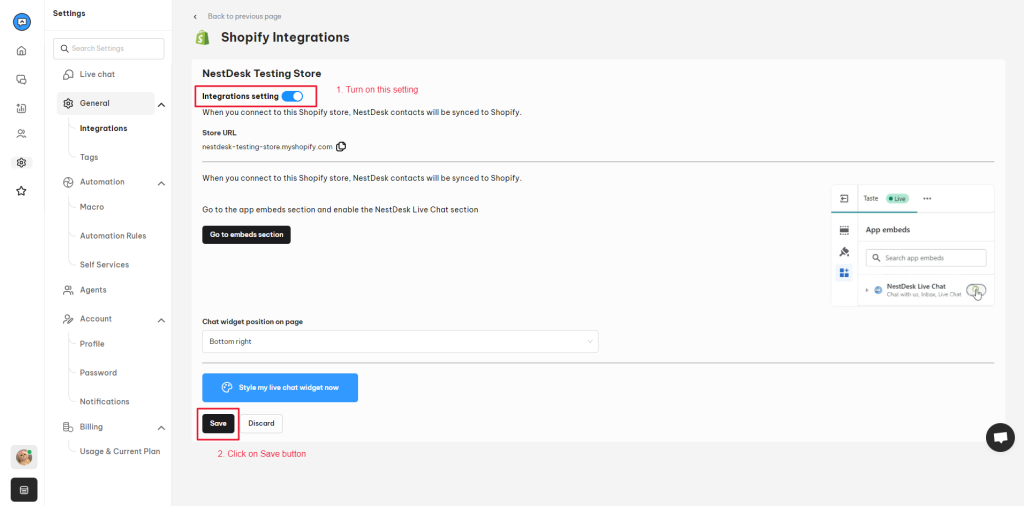Open the Macro settings page
Viewport: 1024px width, 506px height.
(91, 207)
